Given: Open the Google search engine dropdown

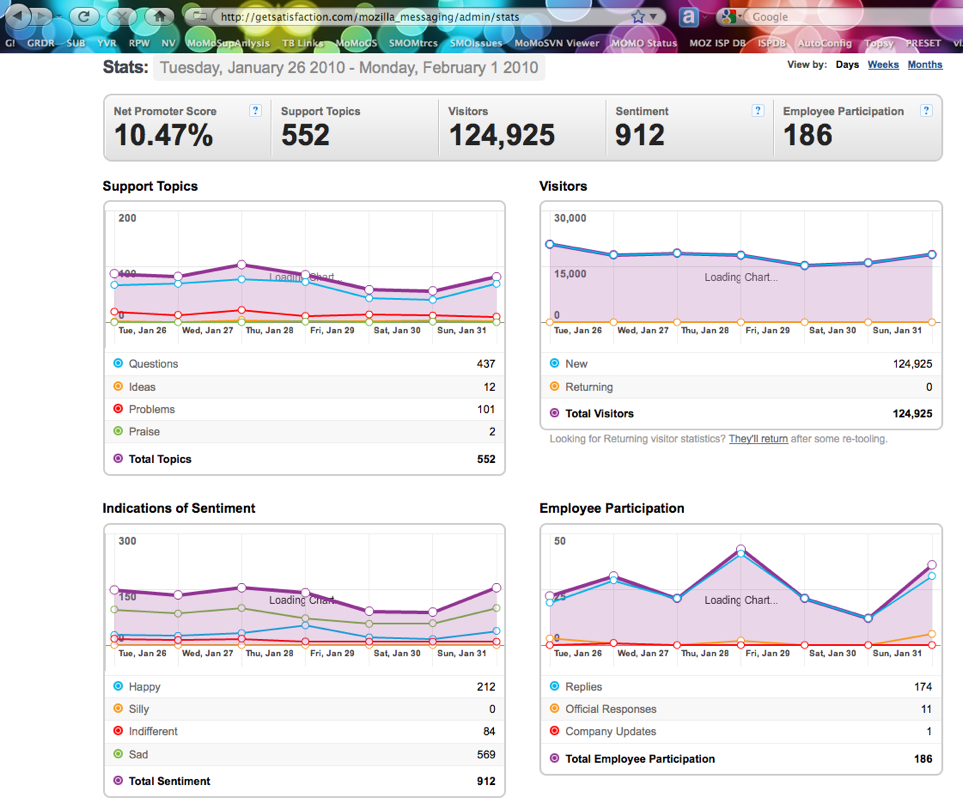Looking at the screenshot, I should pos(731,17).
